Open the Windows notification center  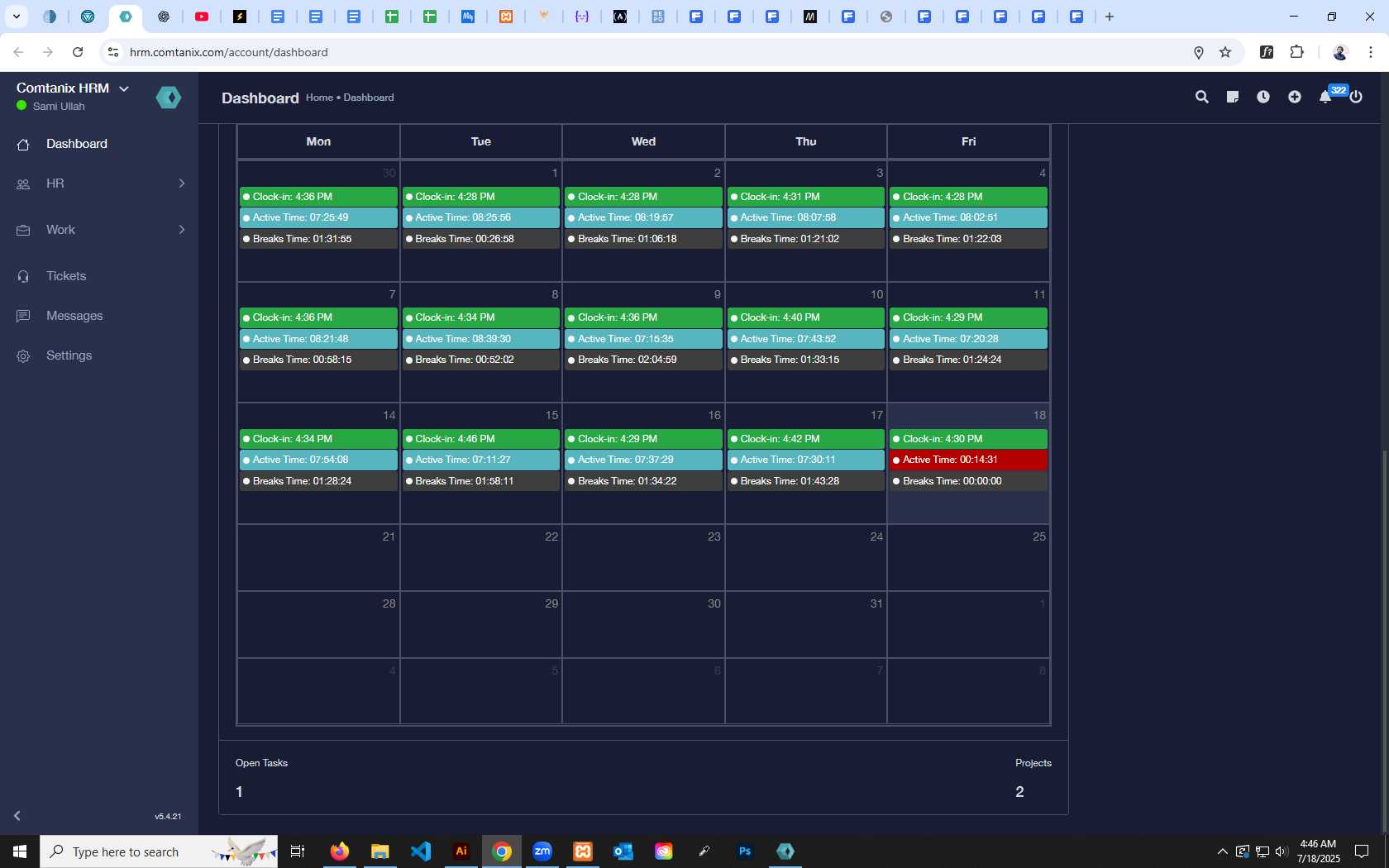[1362, 851]
